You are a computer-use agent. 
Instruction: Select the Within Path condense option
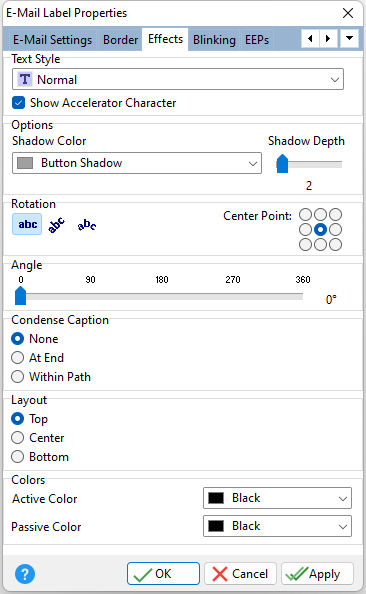(17, 377)
